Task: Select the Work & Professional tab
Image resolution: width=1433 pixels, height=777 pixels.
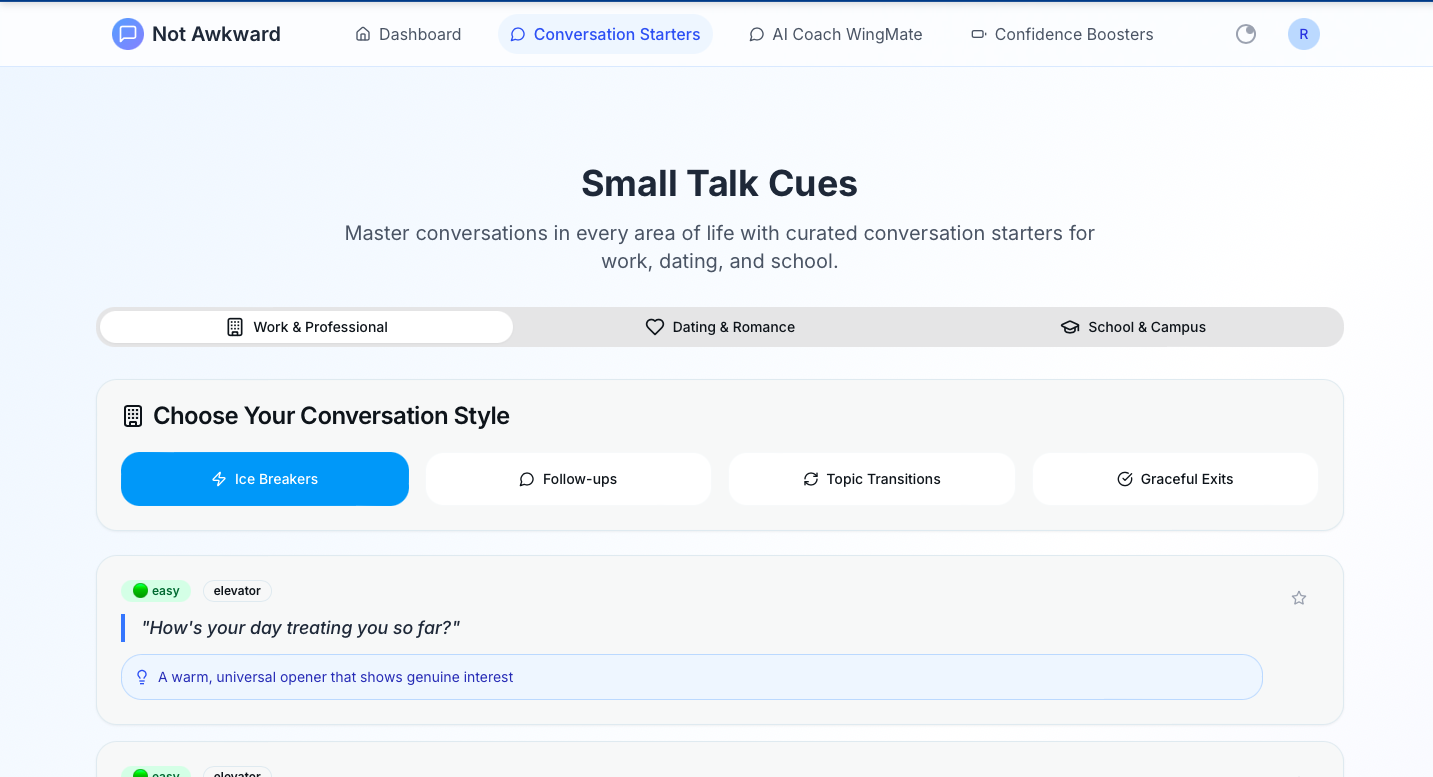Action: click(307, 327)
